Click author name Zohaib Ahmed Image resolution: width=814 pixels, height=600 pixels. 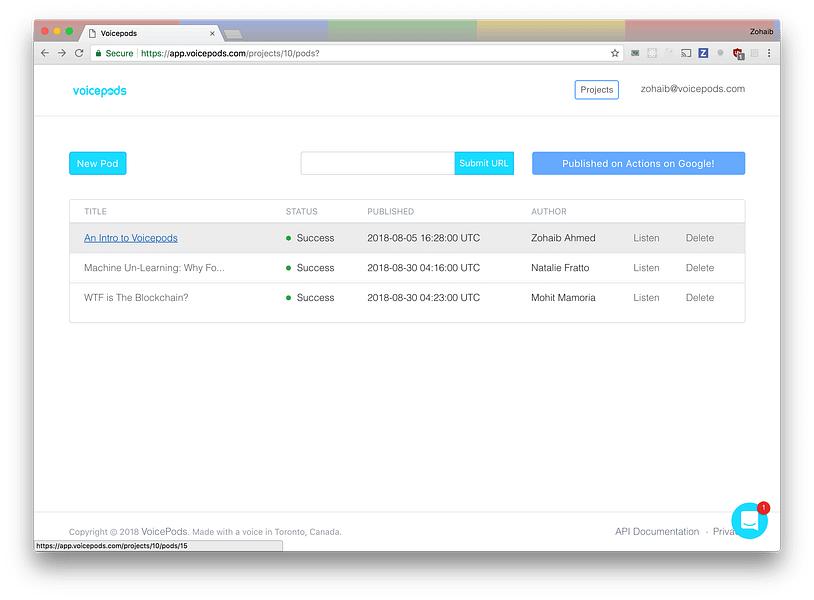(563, 238)
